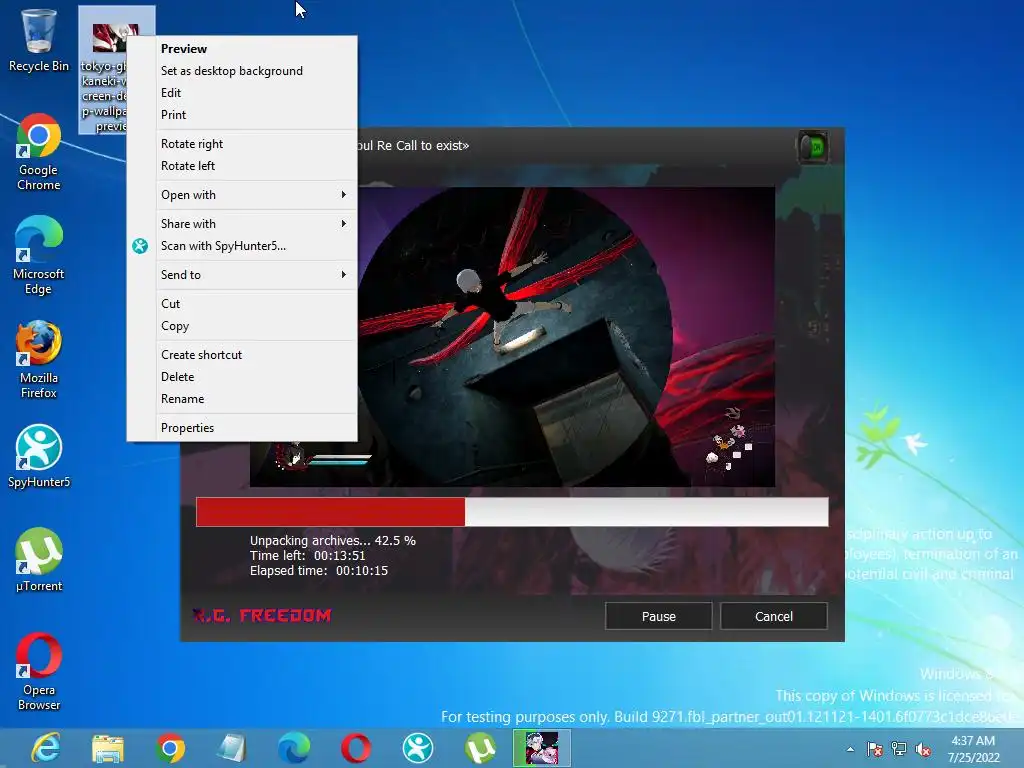This screenshot has height=768, width=1024.
Task: Pause the installer unpacking
Action: (x=658, y=616)
